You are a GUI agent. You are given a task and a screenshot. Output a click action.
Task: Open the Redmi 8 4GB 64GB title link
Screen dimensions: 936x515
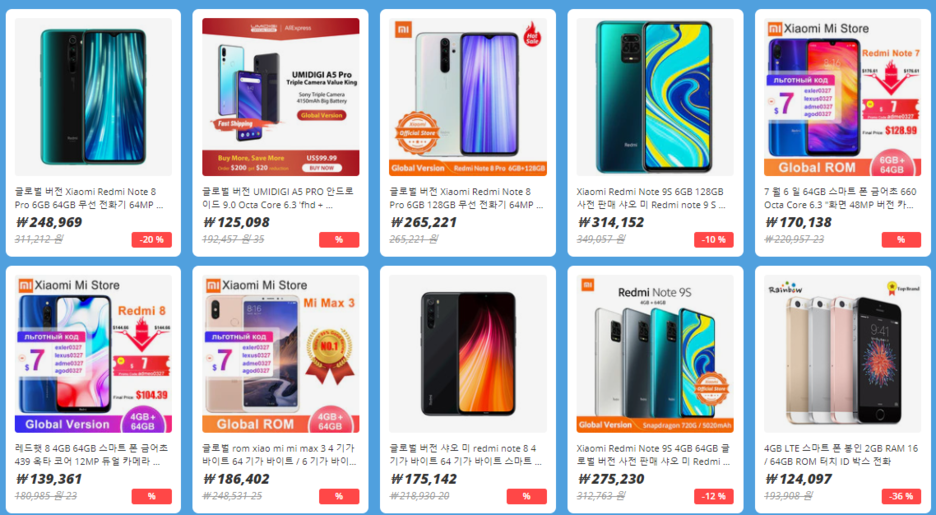pyautogui.click(x=91, y=455)
